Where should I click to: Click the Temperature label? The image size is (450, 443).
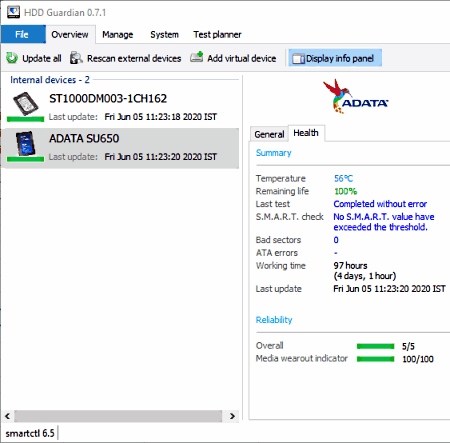click(x=281, y=178)
